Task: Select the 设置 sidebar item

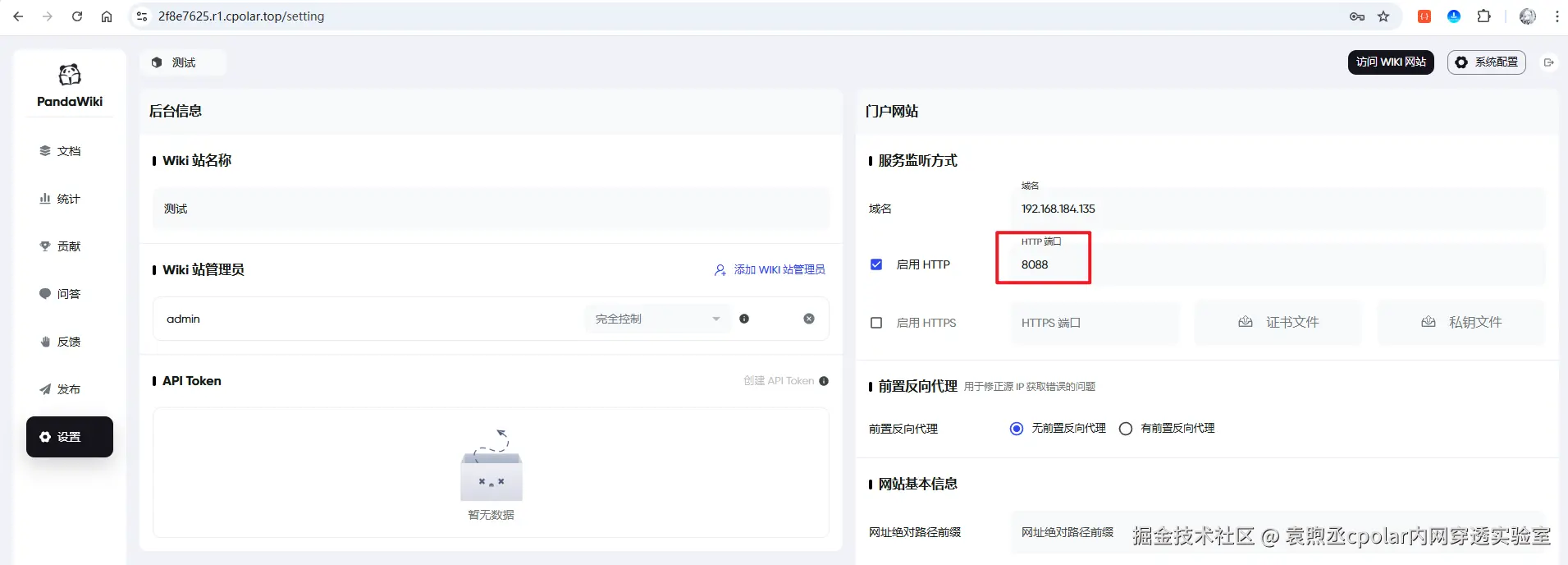Action: tap(70, 437)
